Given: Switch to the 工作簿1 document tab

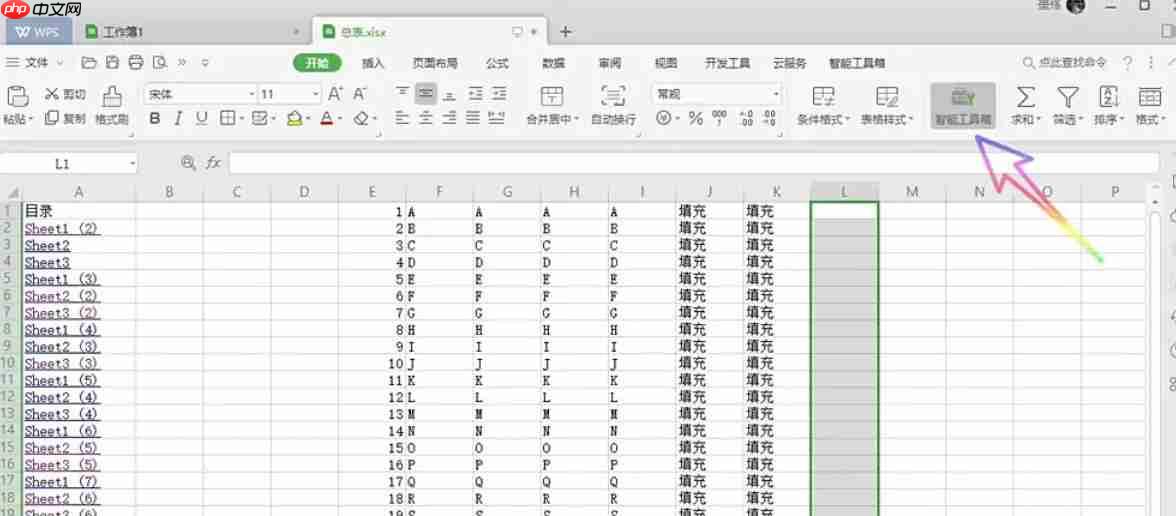Looking at the screenshot, I should 194,32.
